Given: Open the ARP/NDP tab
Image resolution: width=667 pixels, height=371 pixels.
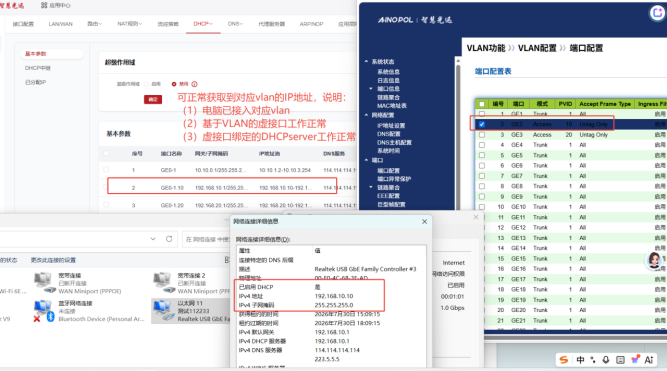Looking at the screenshot, I should [x=311, y=24].
